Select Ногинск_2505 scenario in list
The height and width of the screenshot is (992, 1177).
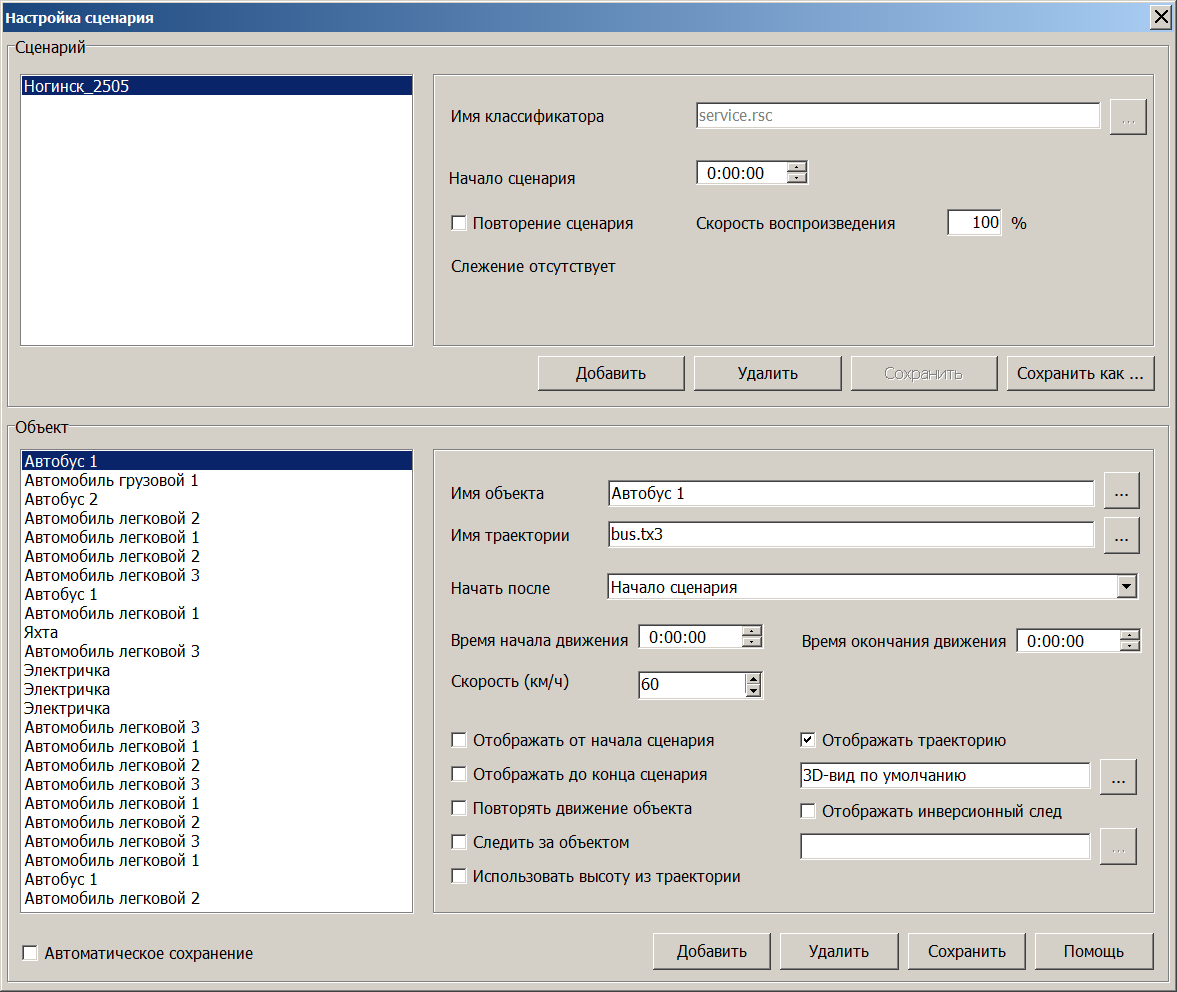click(76, 86)
